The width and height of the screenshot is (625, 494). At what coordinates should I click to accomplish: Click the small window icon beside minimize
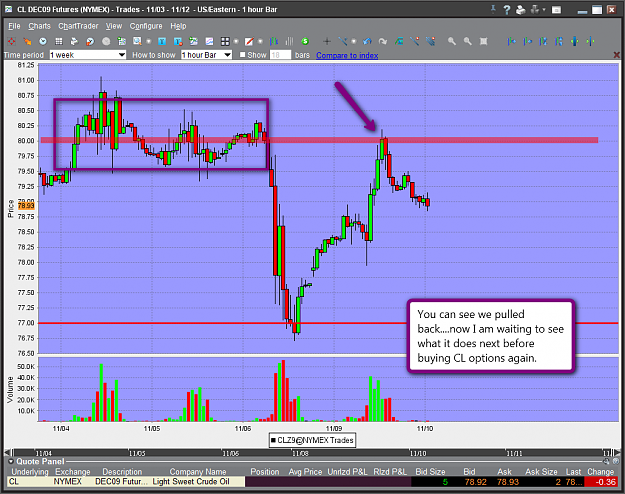click(x=556, y=10)
